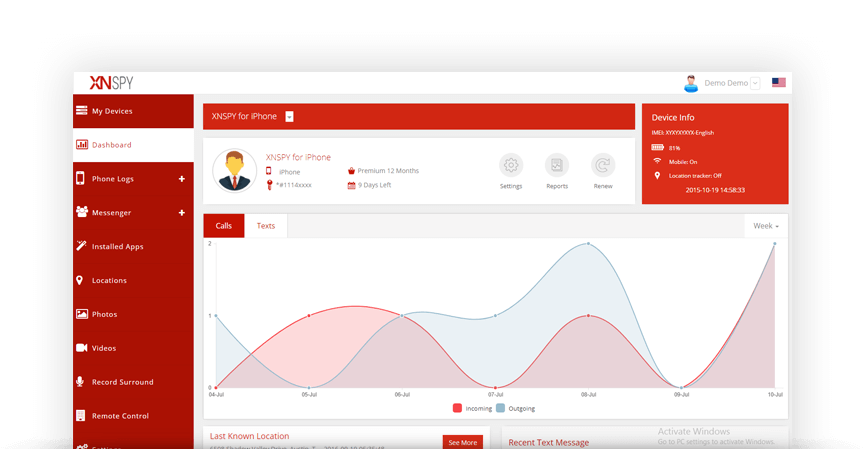Click the Last Known Location heading

[249, 436]
